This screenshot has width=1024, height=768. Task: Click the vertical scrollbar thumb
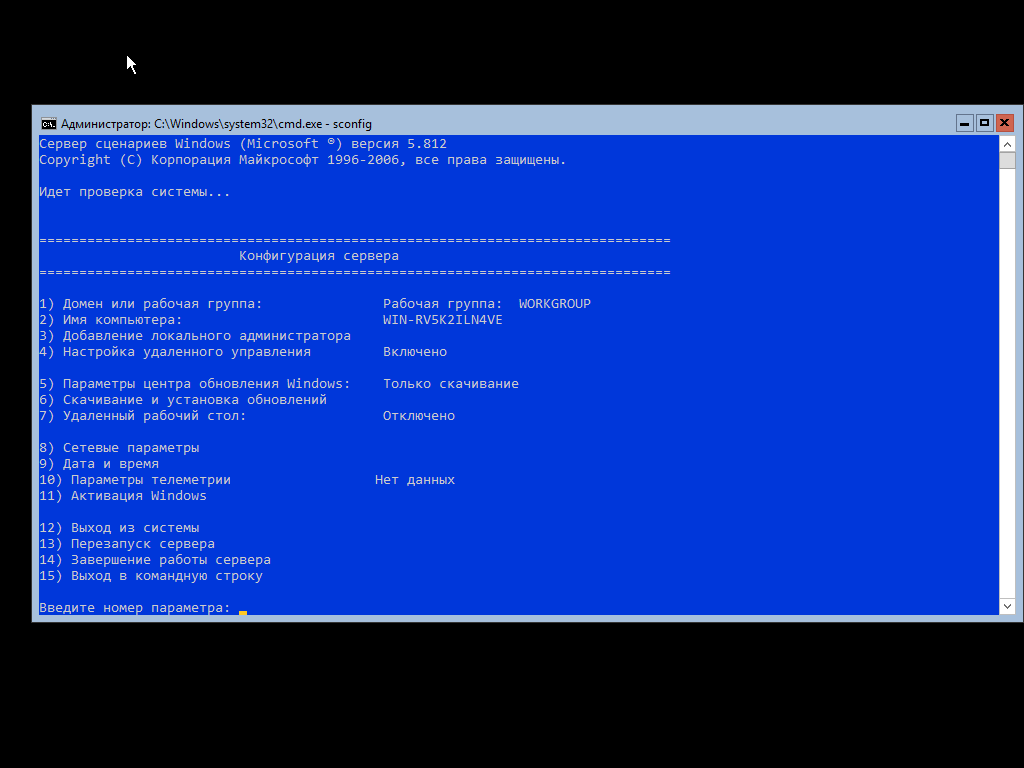tap(1007, 161)
